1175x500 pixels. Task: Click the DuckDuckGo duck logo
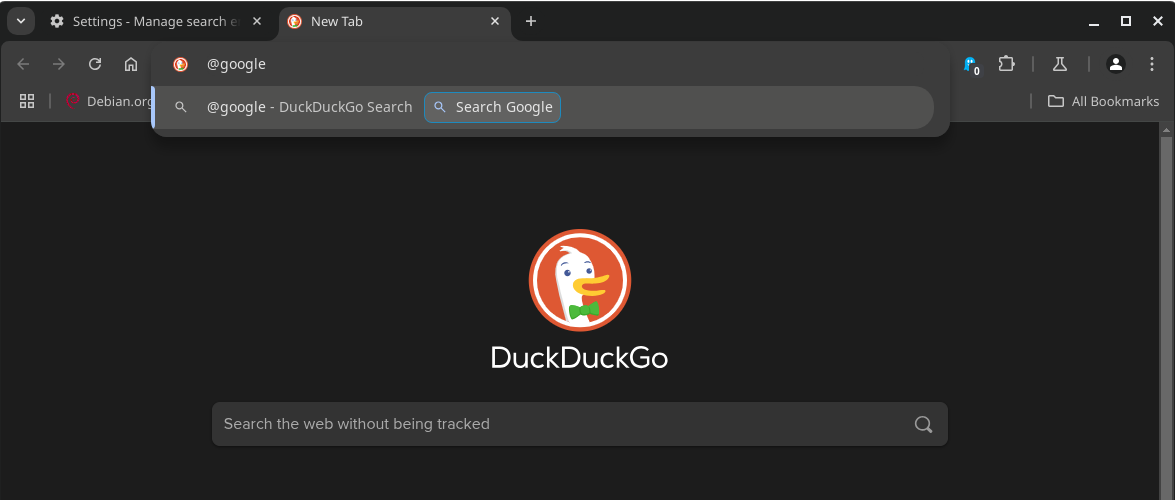tap(579, 280)
